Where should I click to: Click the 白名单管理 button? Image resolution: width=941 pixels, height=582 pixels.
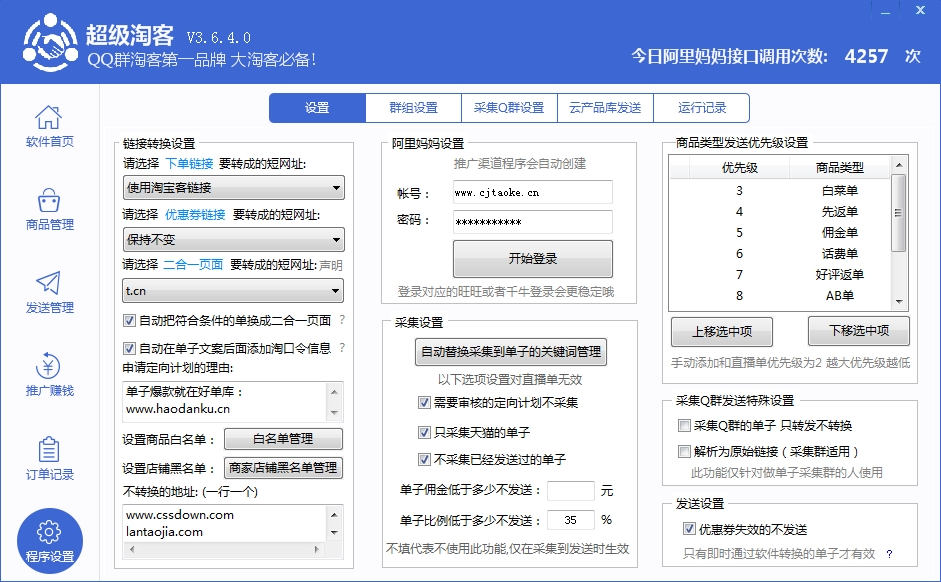pyautogui.click(x=282, y=439)
